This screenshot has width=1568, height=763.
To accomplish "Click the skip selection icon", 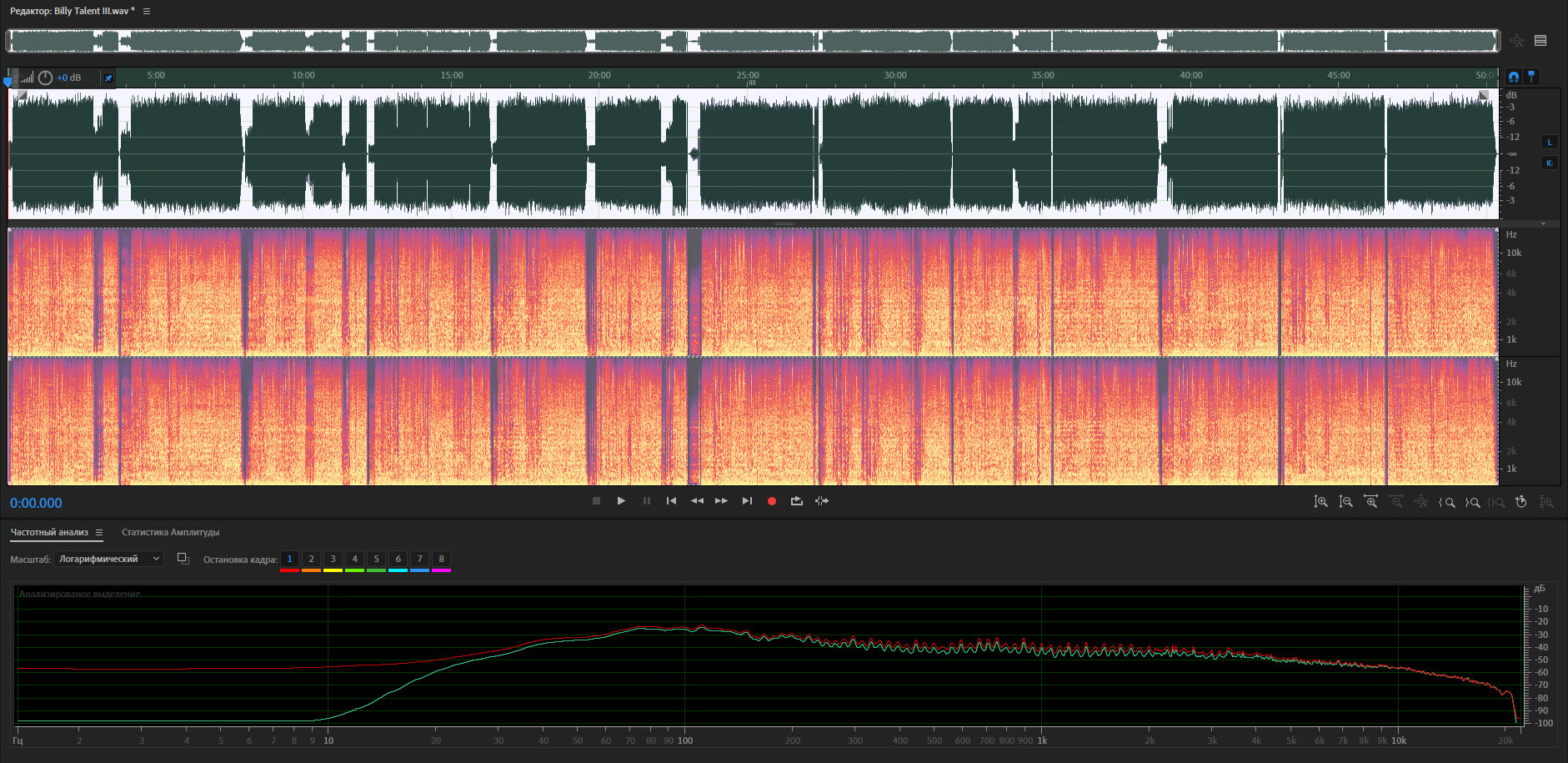I will 822,501.
